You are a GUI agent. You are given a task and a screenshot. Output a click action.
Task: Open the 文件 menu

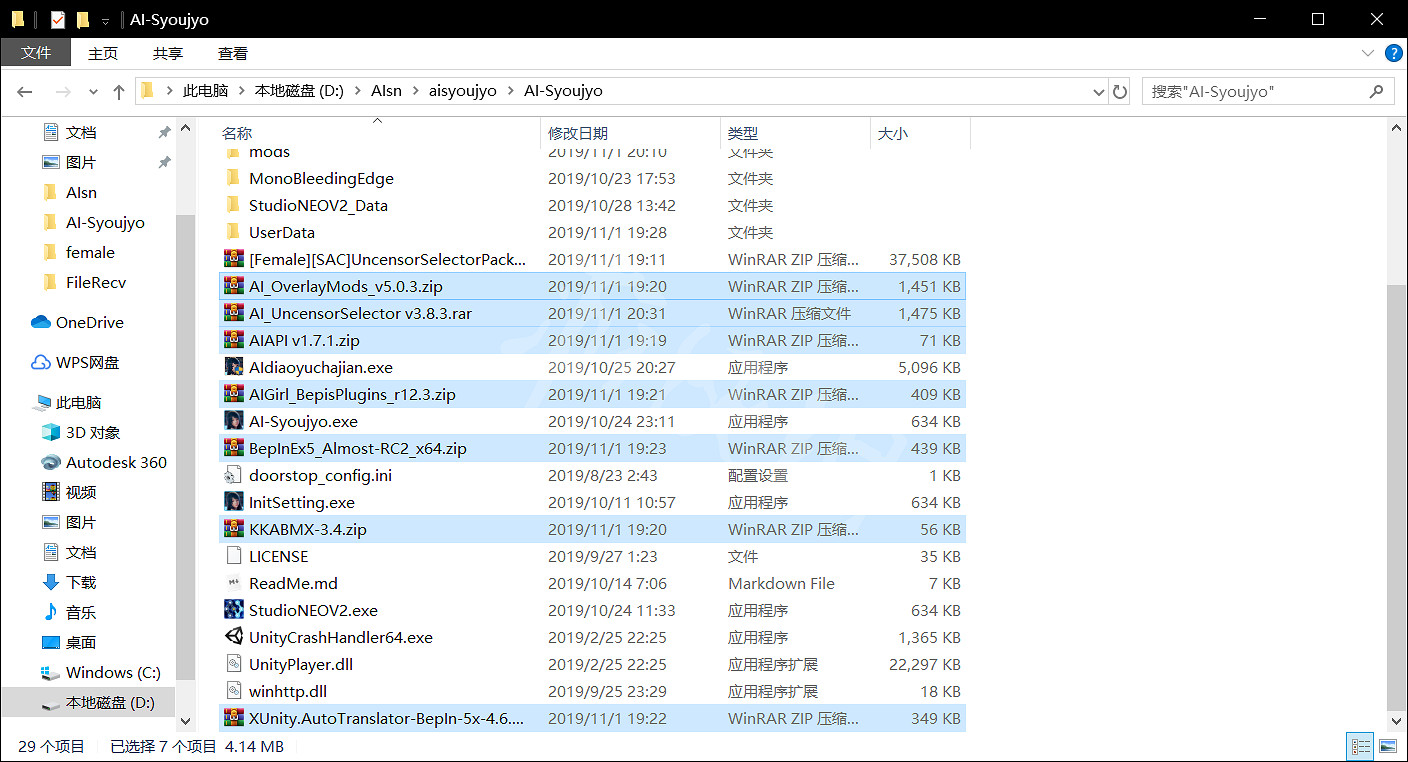click(x=36, y=53)
